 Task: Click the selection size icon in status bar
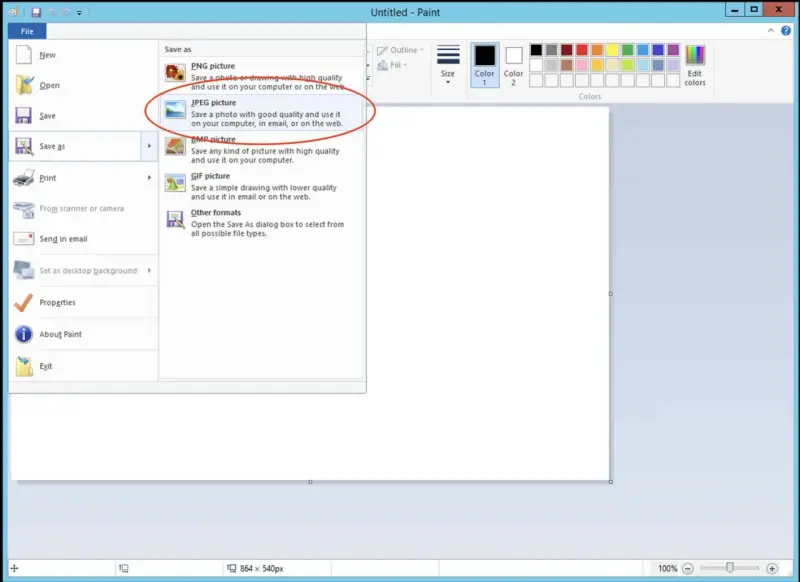point(123,568)
